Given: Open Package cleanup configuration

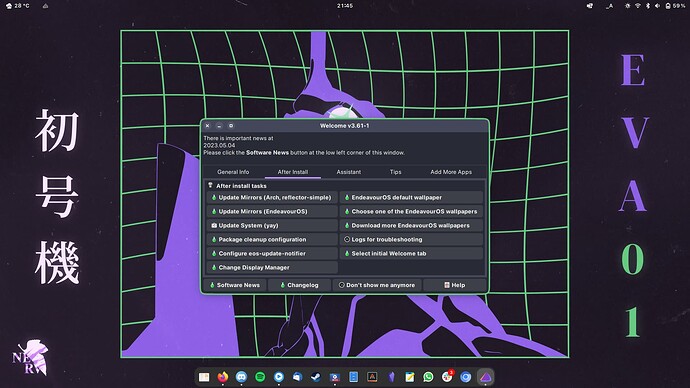Looking at the screenshot, I should pyautogui.click(x=272, y=239).
